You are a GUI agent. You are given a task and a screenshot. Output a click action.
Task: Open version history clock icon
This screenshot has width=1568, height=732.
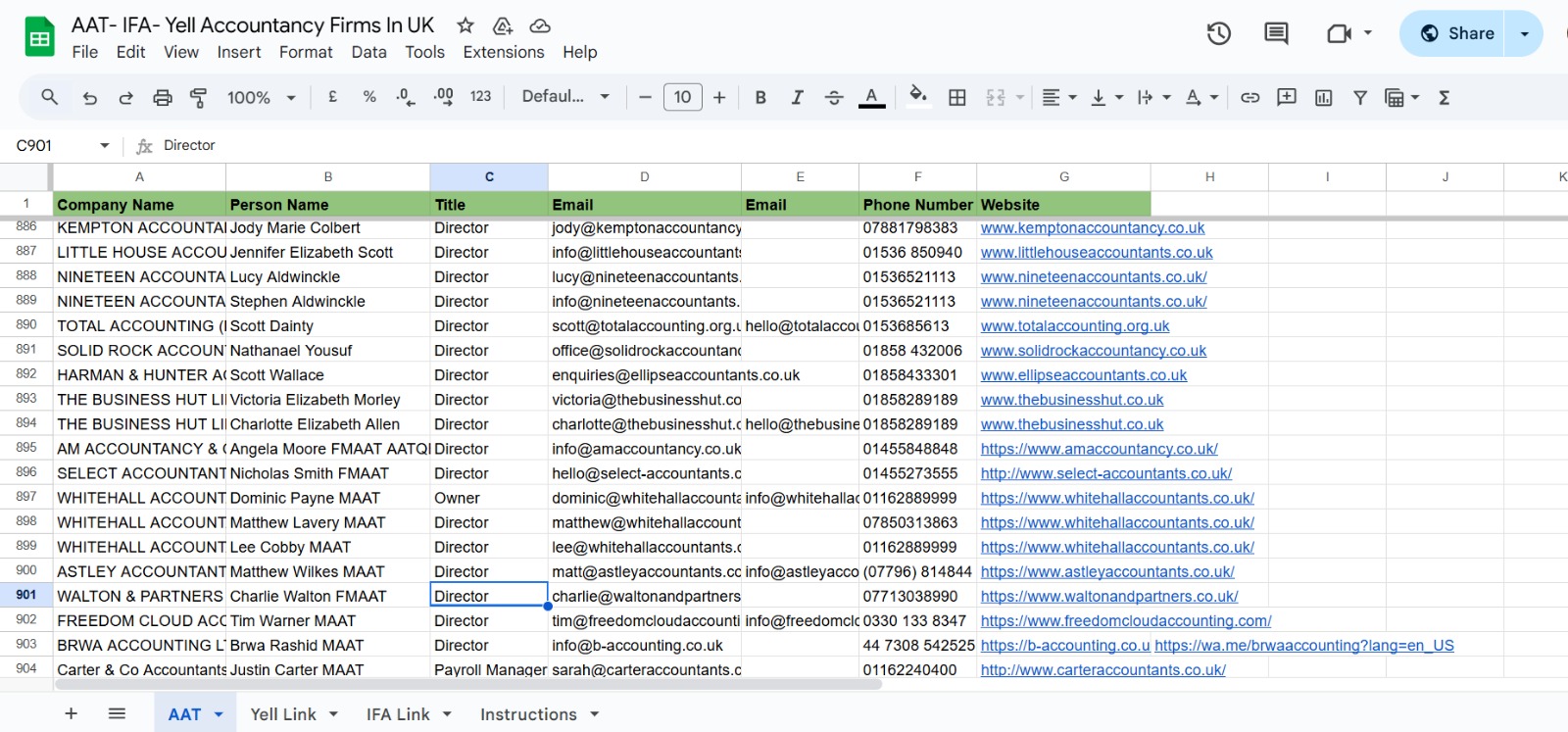(1219, 33)
